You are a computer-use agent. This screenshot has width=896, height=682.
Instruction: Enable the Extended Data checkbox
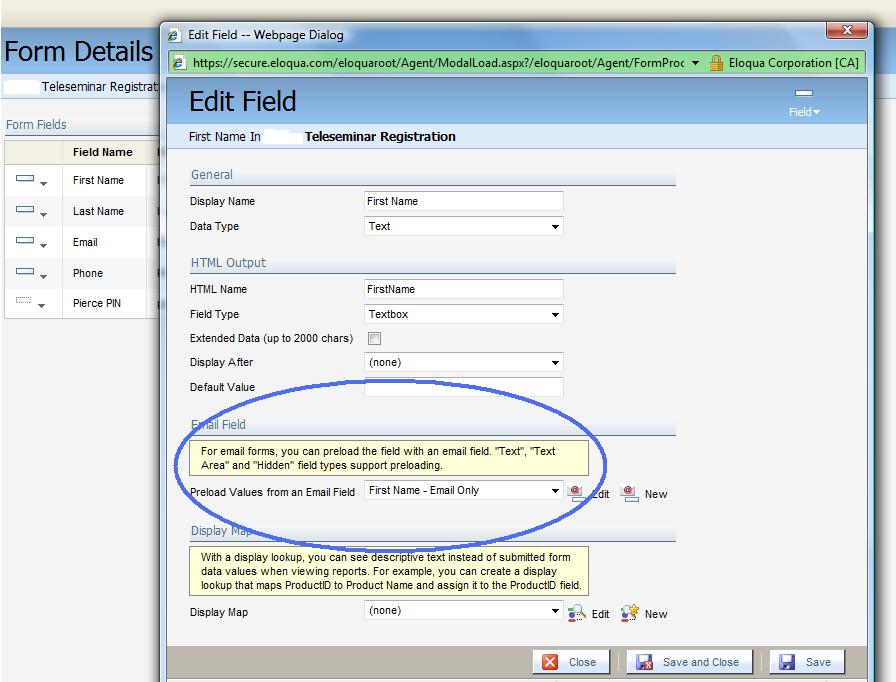pyautogui.click(x=374, y=338)
